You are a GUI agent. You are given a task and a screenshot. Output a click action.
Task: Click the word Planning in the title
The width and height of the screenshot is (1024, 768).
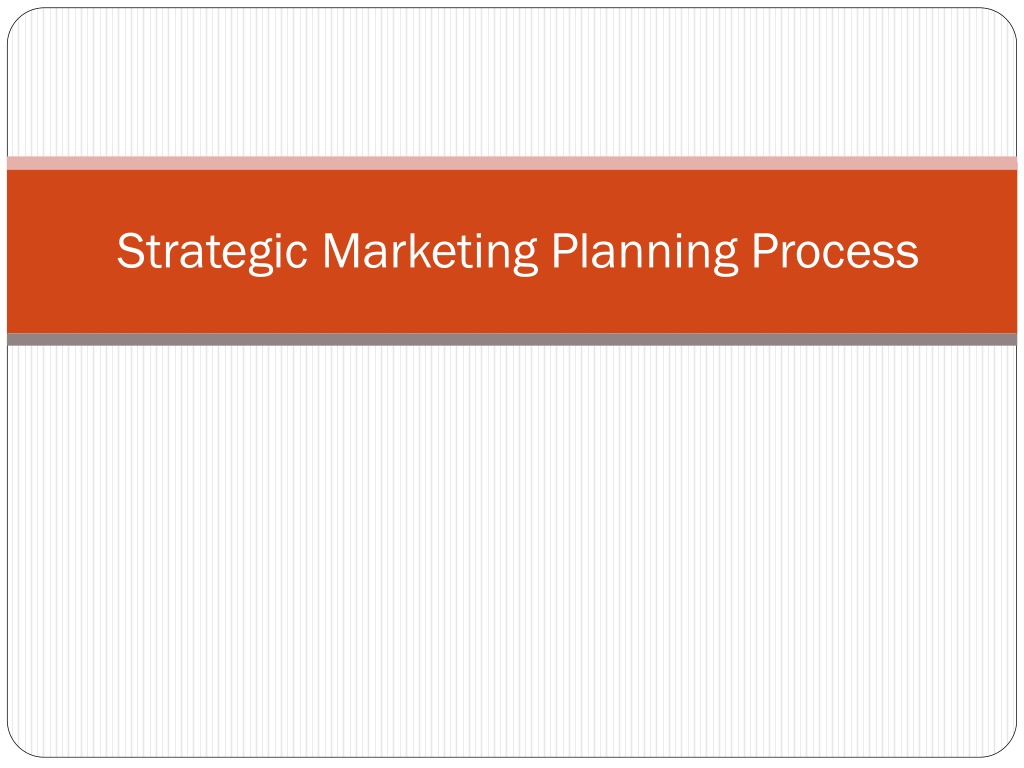tap(645, 253)
